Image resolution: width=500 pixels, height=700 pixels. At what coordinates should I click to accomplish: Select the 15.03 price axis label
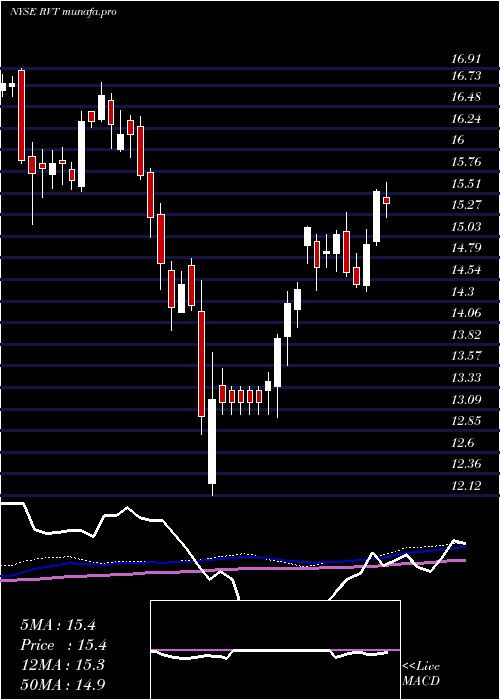(467, 227)
